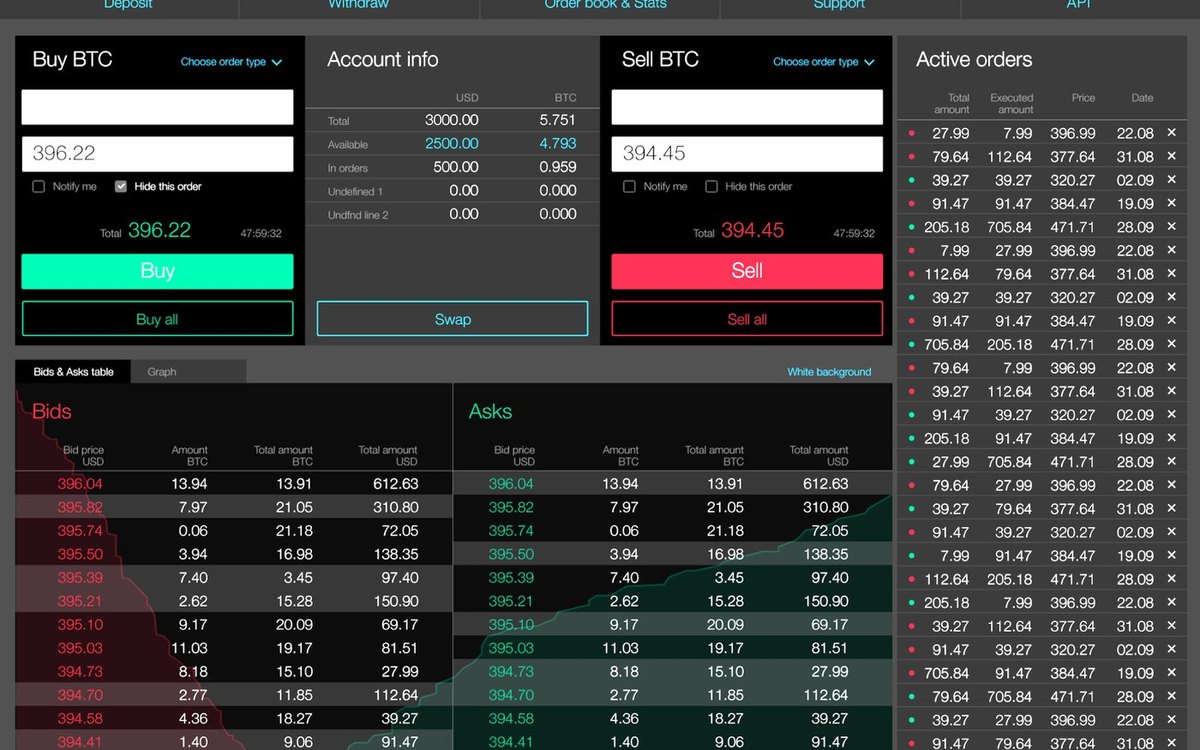Enable Notify me in Buy BTC panel
The height and width of the screenshot is (750, 1200).
[x=39, y=186]
